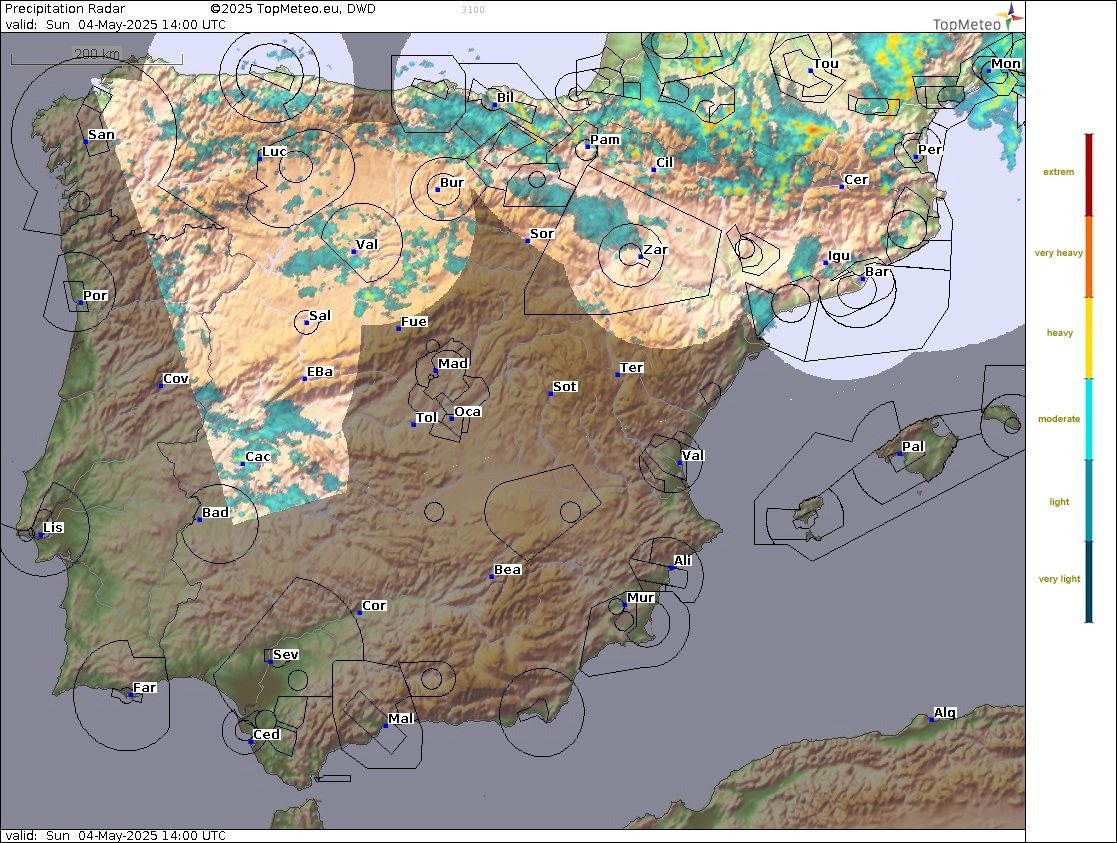Select the 'Sor' city label
The width and height of the screenshot is (1117, 843).
541,234
